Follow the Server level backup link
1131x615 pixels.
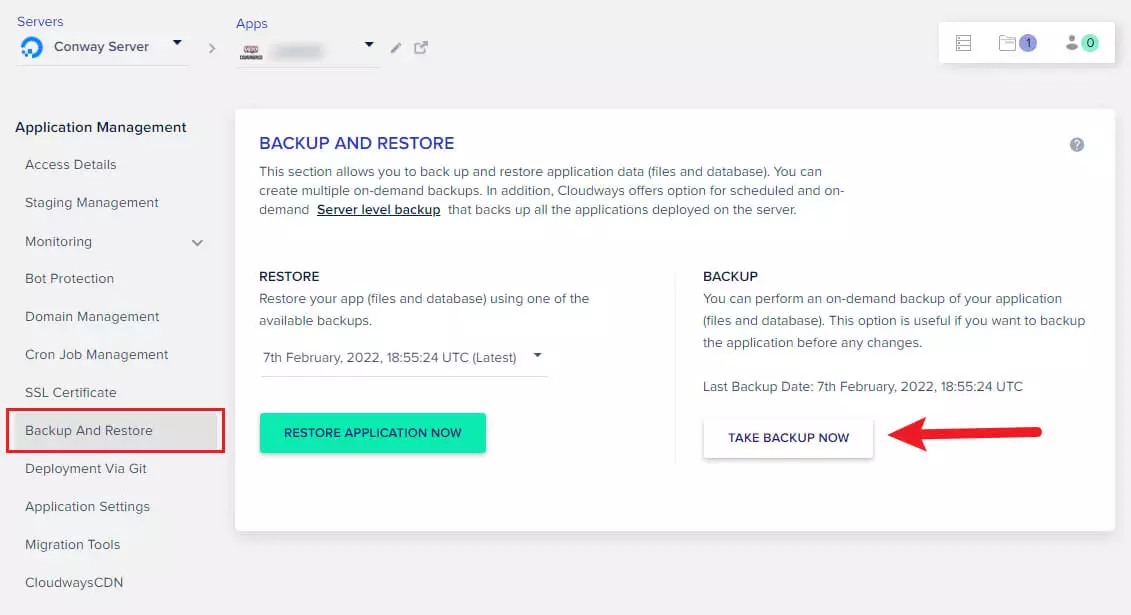point(379,210)
